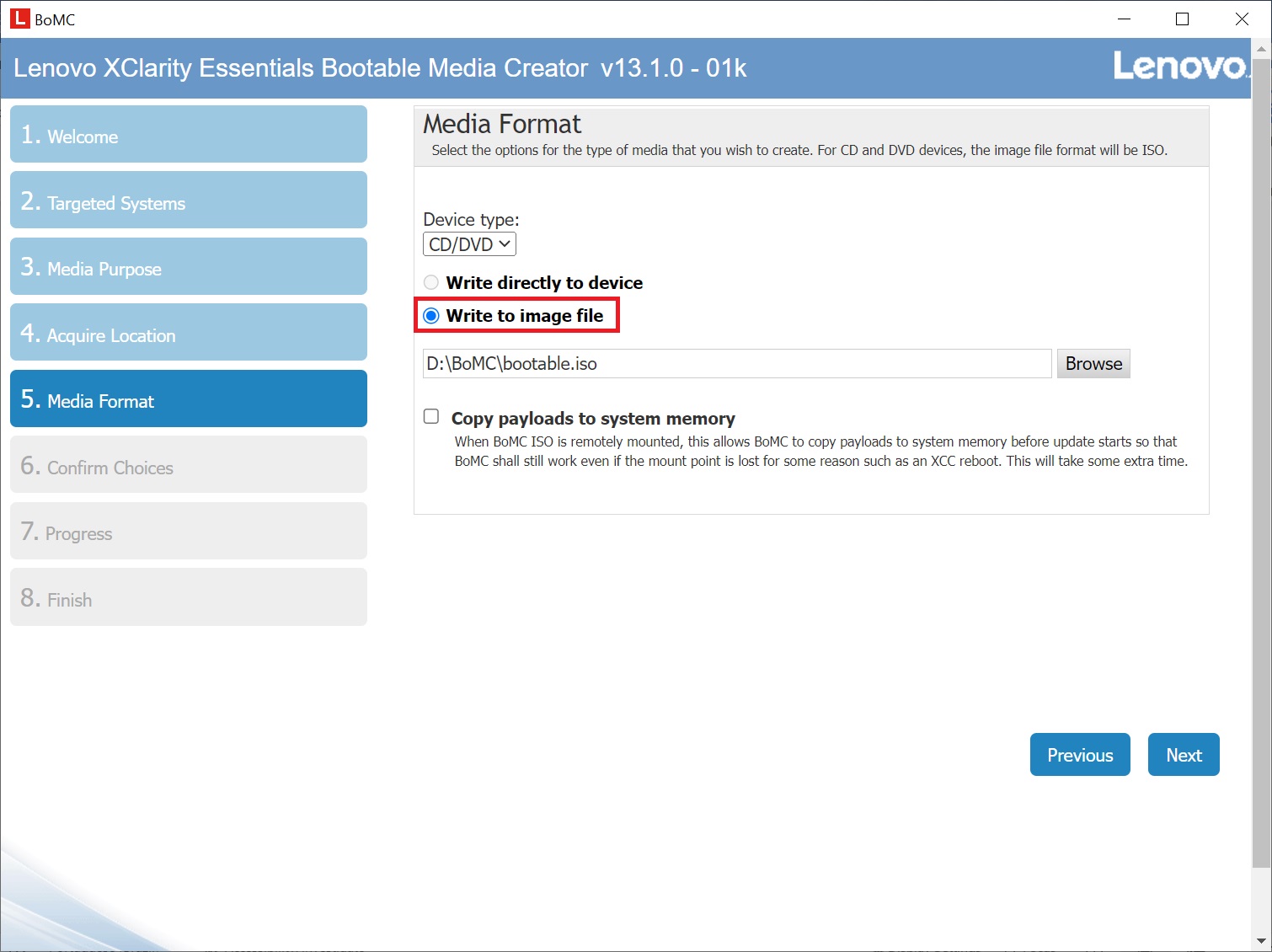
Task: Maximize the BoMC window
Action: pos(1182,19)
